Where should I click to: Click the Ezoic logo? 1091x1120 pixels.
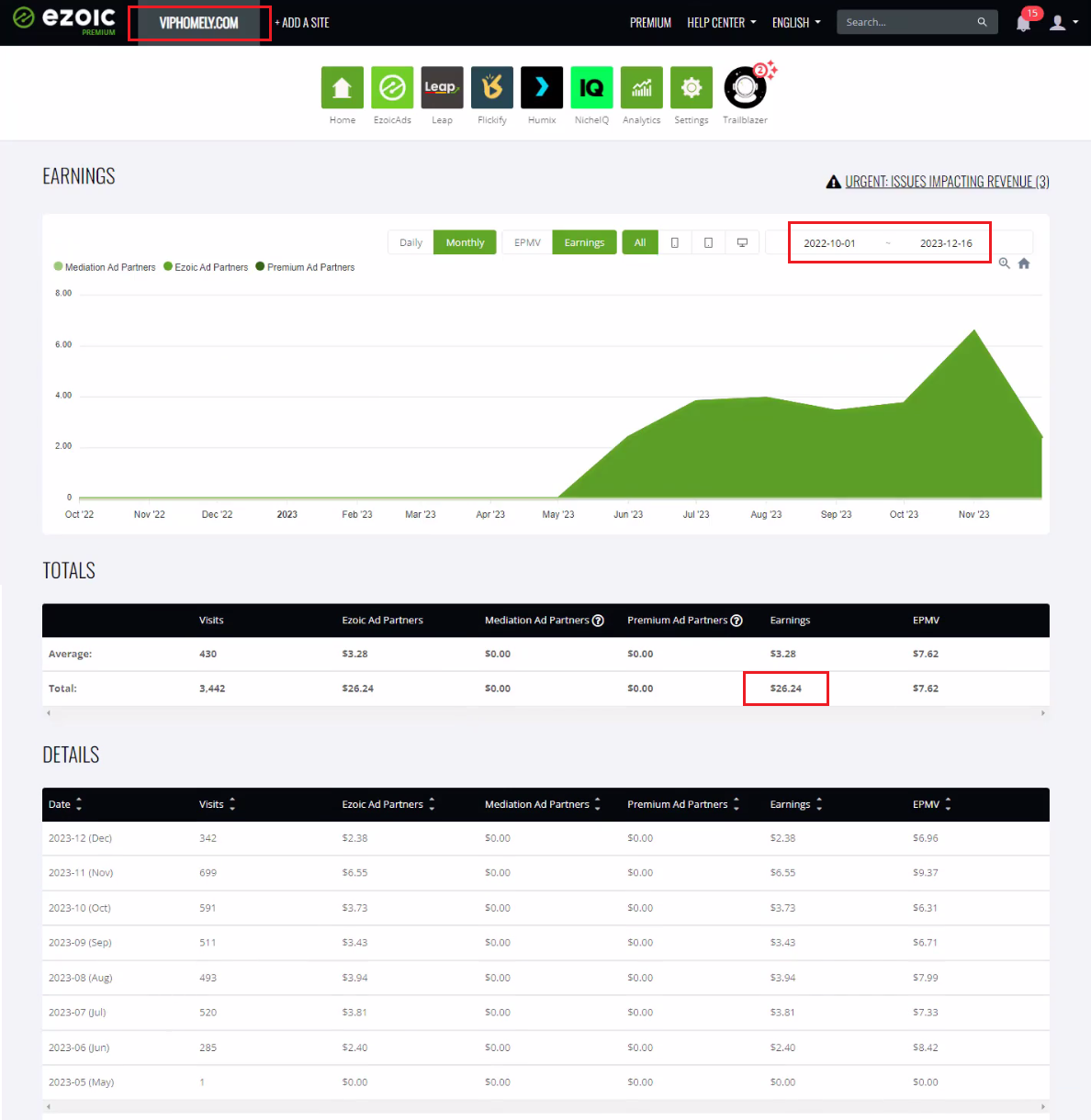64,19
